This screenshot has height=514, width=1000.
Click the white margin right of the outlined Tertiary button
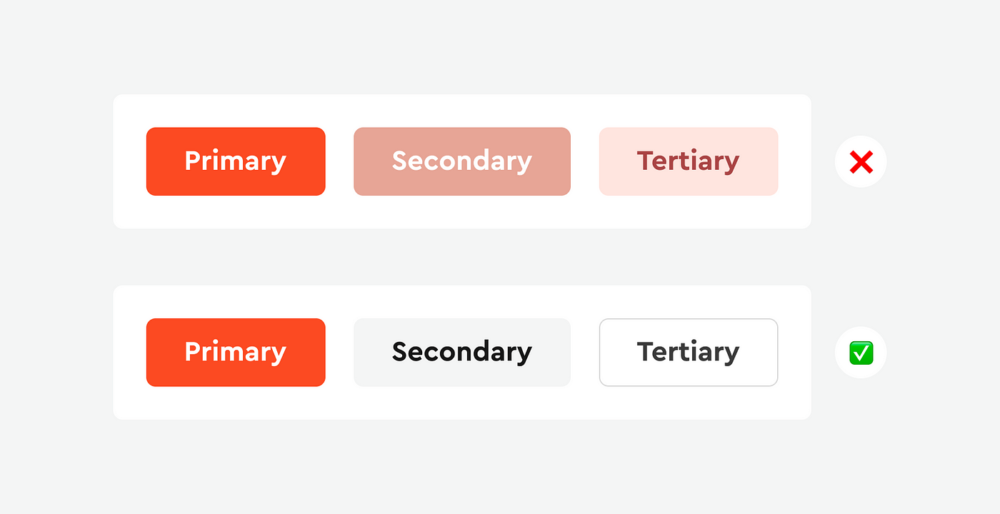point(794,352)
